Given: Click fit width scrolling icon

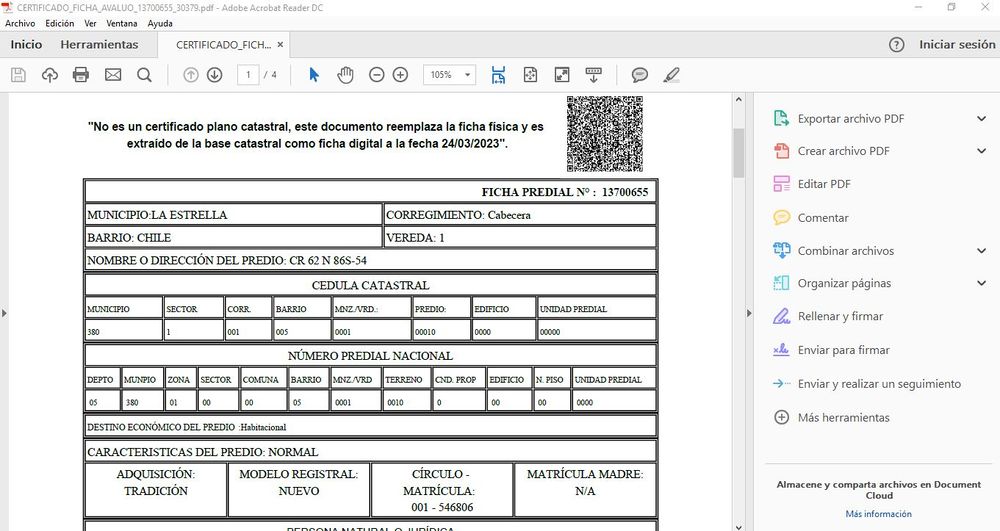Looking at the screenshot, I should [x=498, y=75].
